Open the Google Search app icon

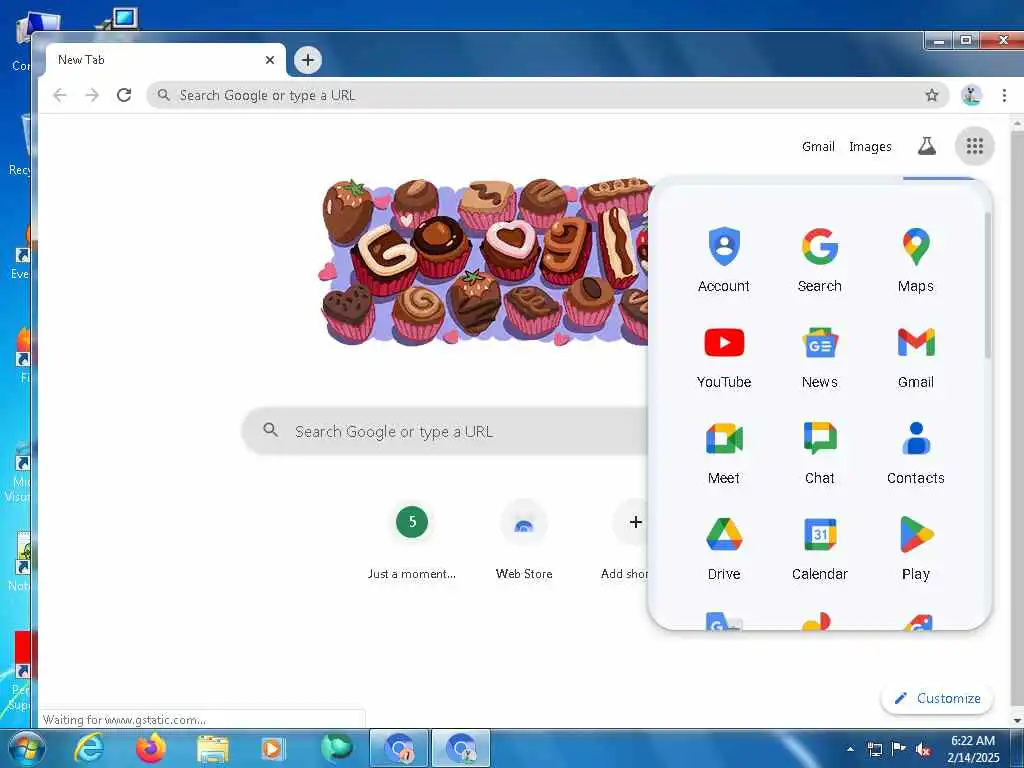tap(820, 259)
